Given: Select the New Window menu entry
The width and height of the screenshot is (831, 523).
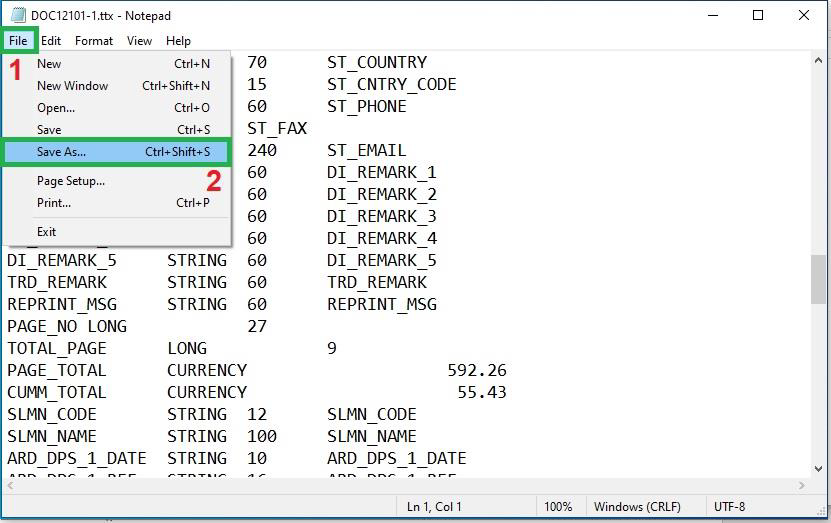Looking at the screenshot, I should click(x=72, y=86).
